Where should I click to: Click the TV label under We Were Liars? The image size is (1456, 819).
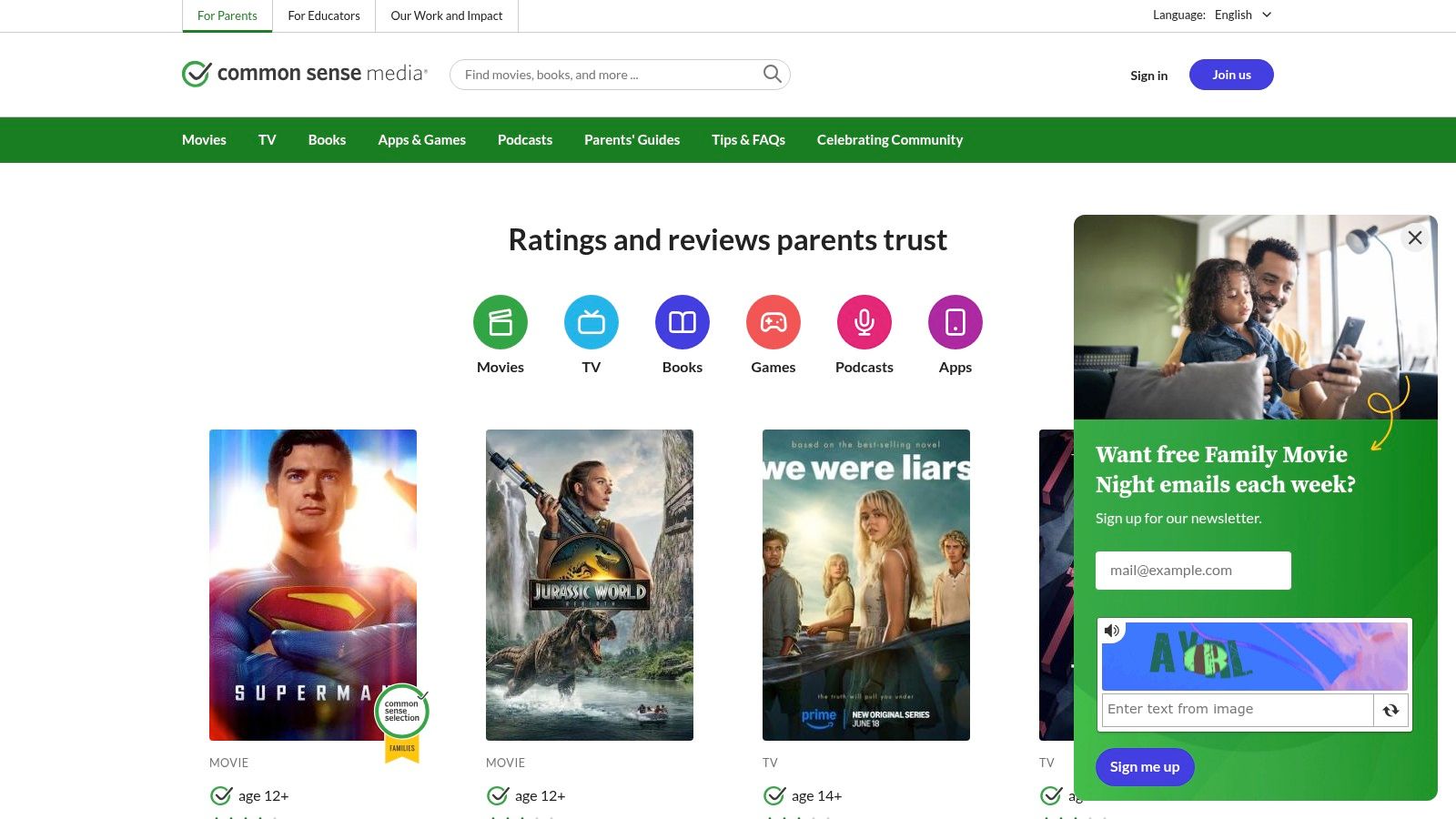[x=770, y=763]
